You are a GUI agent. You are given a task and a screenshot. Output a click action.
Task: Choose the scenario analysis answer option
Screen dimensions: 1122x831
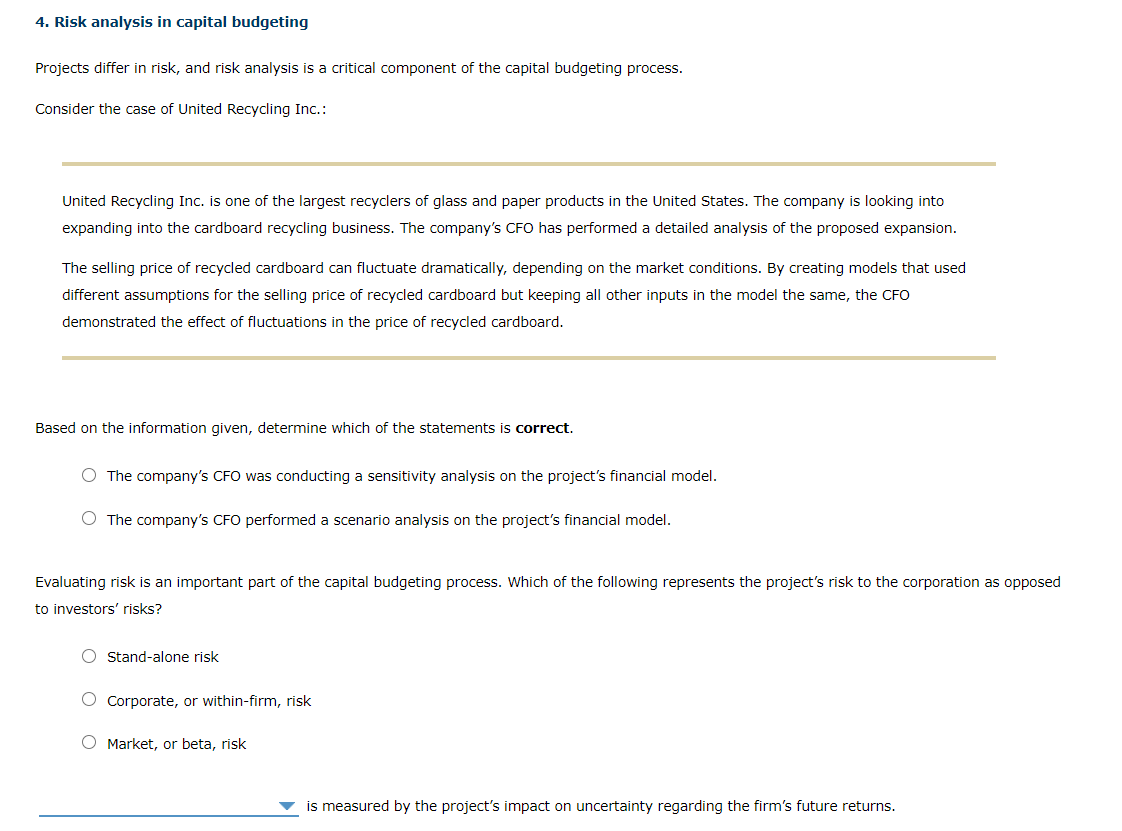coord(89,518)
